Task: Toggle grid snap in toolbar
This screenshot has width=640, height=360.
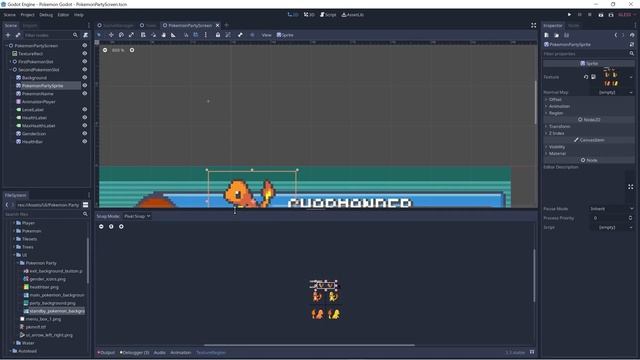Action: tap(196, 35)
